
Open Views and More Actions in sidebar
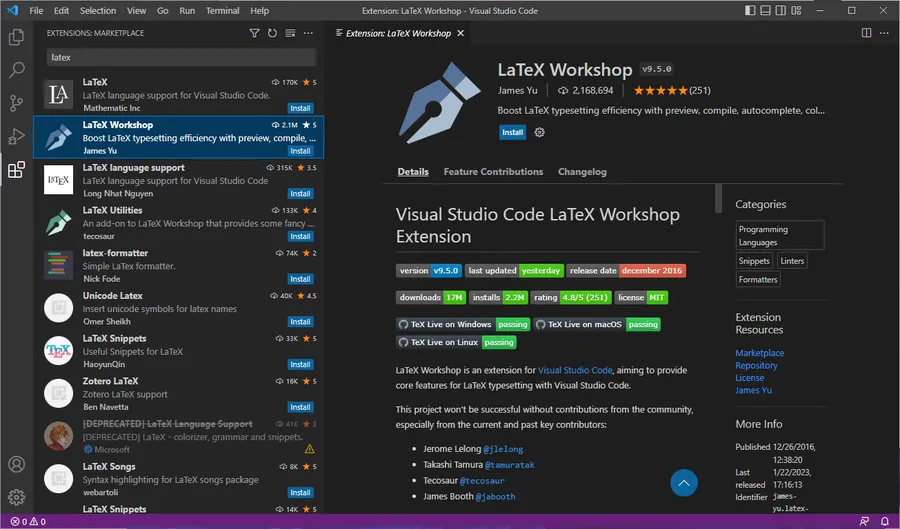(x=309, y=33)
